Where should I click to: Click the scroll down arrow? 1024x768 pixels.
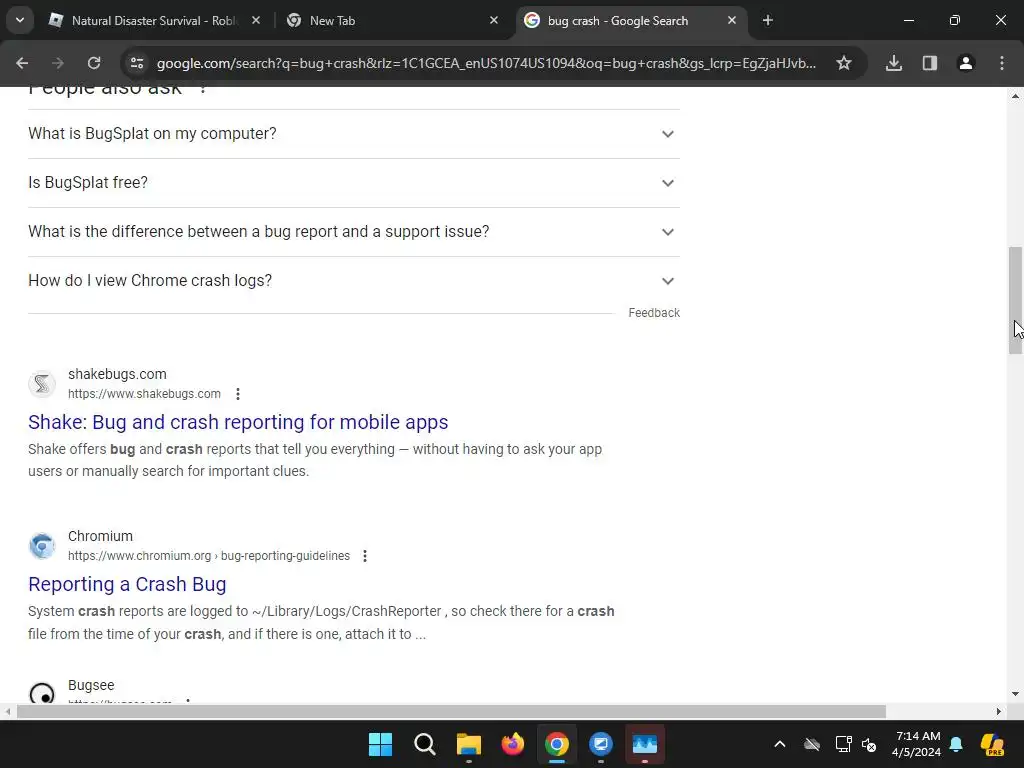point(1015,694)
